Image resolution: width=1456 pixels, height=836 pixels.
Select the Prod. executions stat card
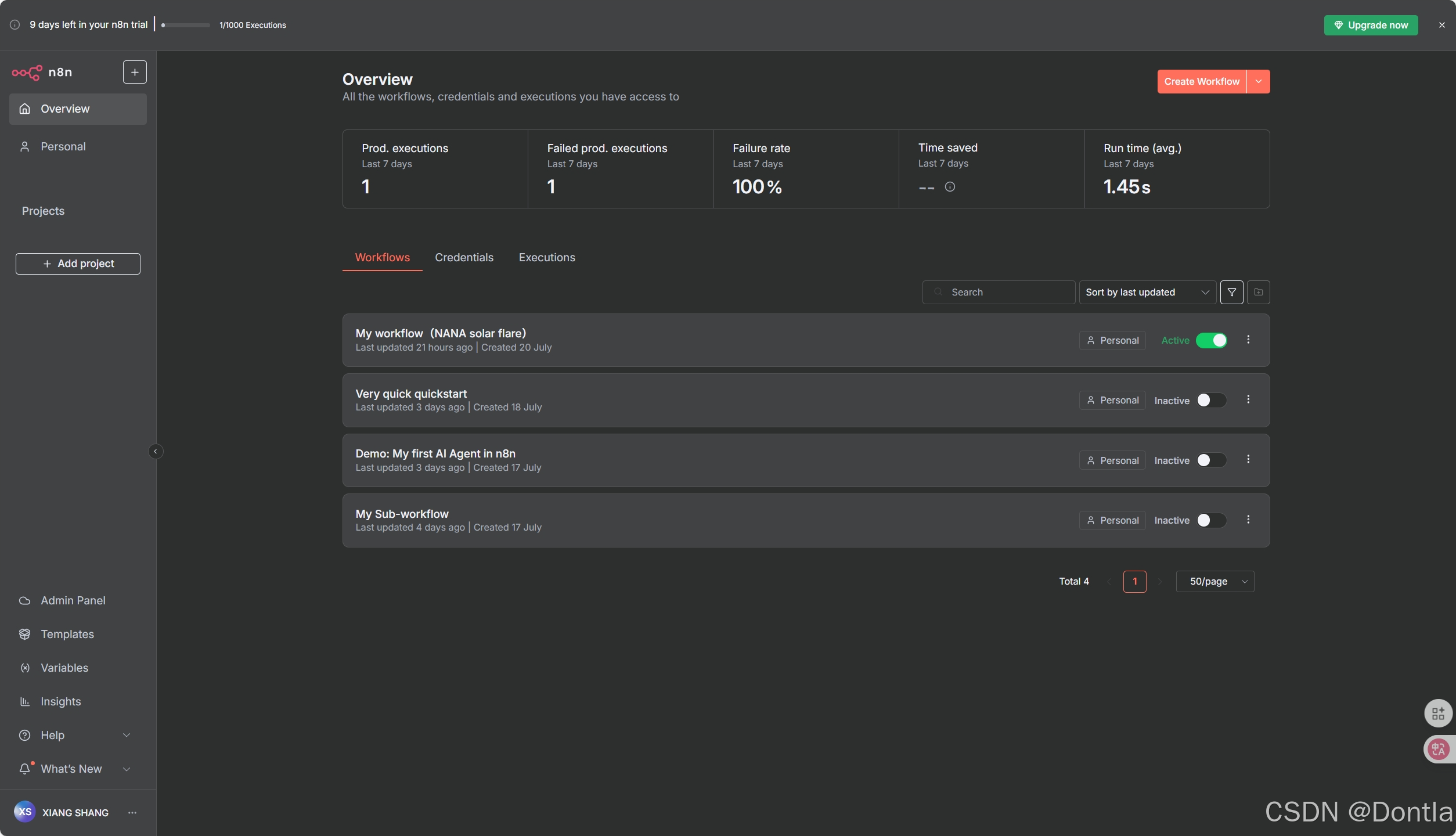(435, 169)
